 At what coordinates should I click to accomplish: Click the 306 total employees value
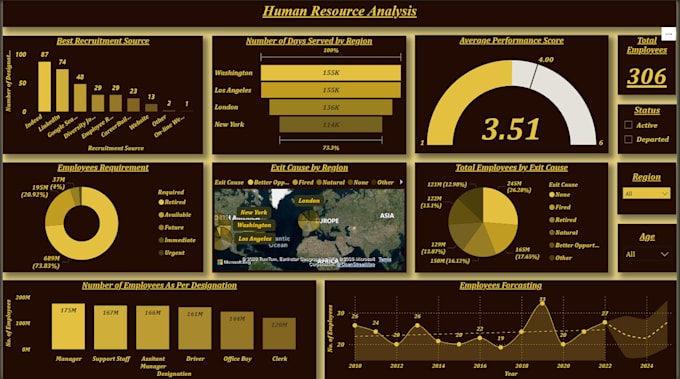(x=647, y=77)
